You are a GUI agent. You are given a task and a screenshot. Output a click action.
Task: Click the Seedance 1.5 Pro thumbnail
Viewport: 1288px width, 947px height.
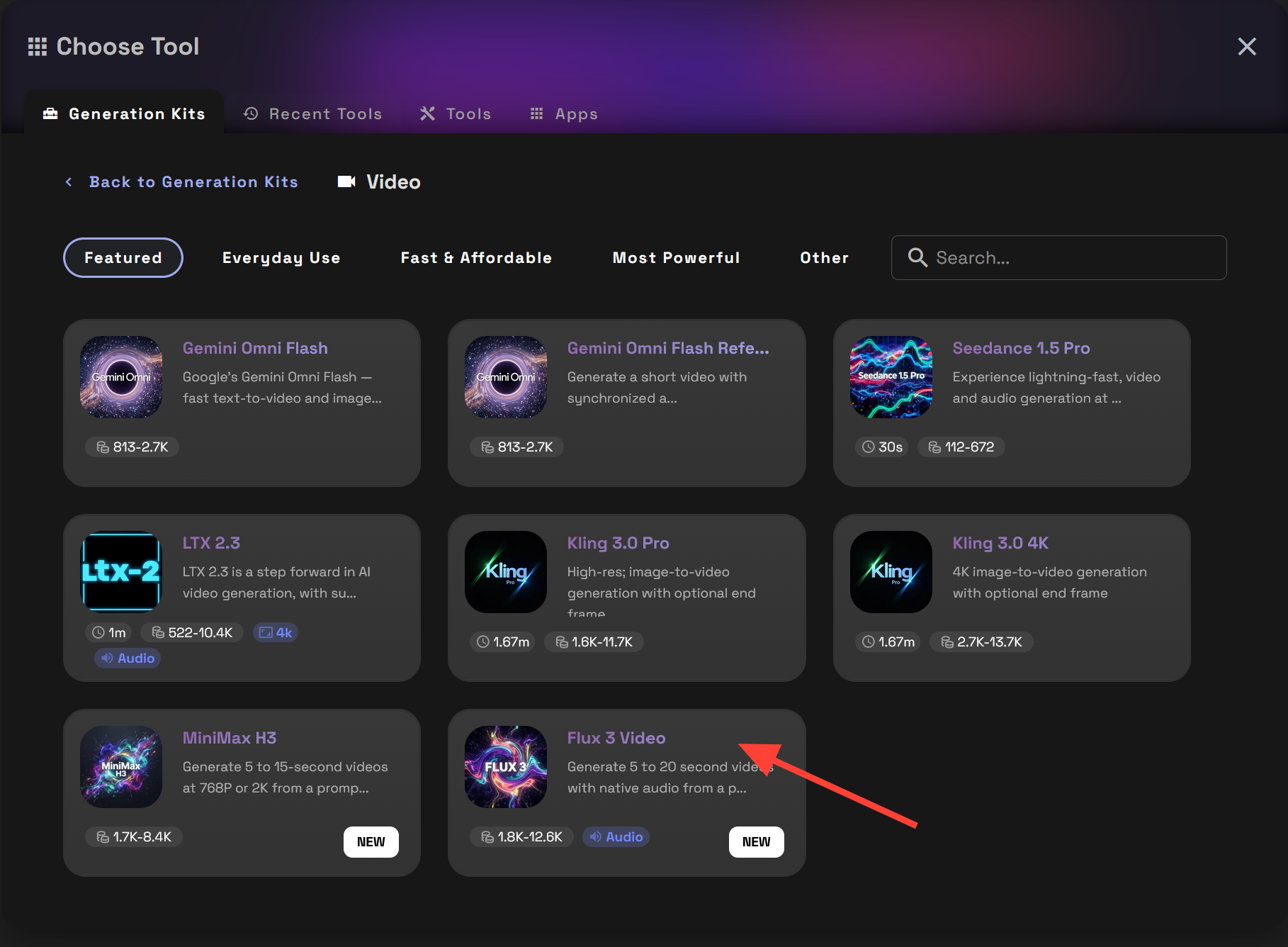[891, 377]
